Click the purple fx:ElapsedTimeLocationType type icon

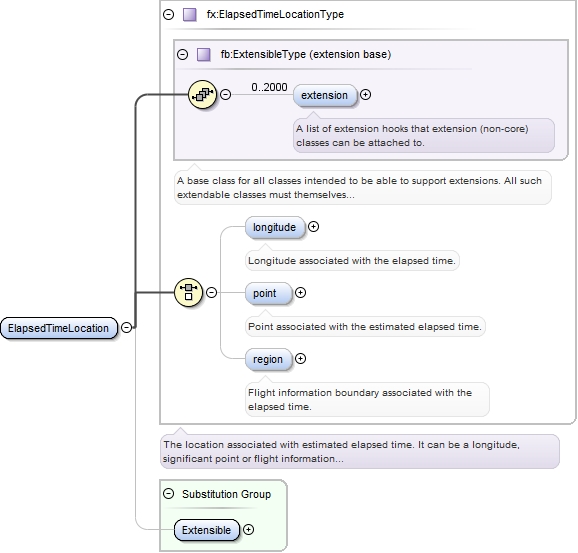tap(189, 15)
